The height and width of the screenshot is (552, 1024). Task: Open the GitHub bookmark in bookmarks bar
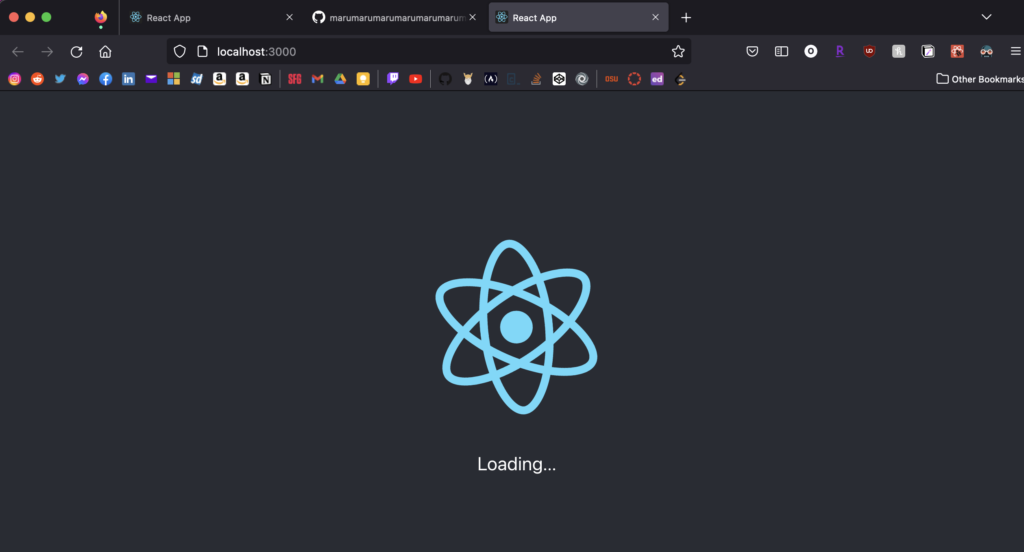[x=445, y=79]
